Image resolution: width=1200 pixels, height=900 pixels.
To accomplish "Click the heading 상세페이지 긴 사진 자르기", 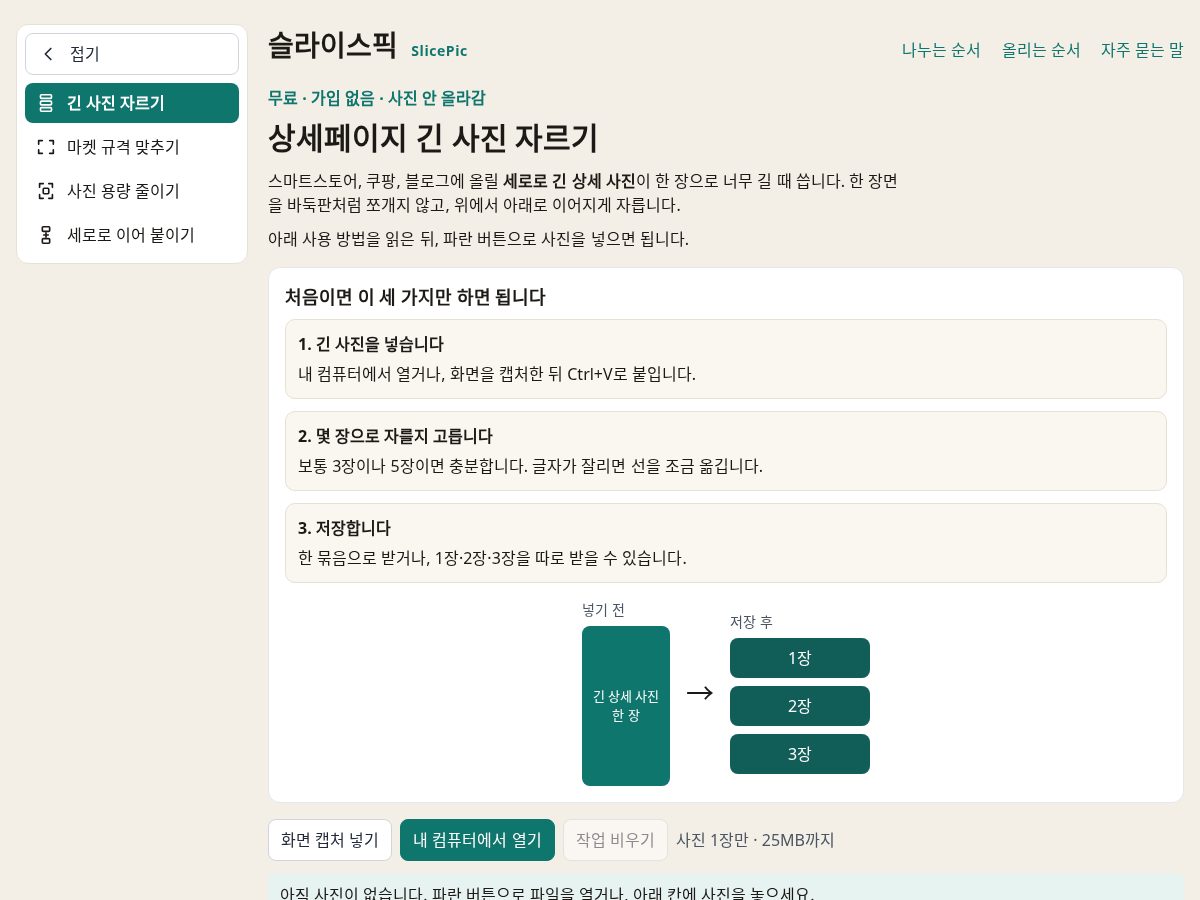I will (x=433, y=138).
